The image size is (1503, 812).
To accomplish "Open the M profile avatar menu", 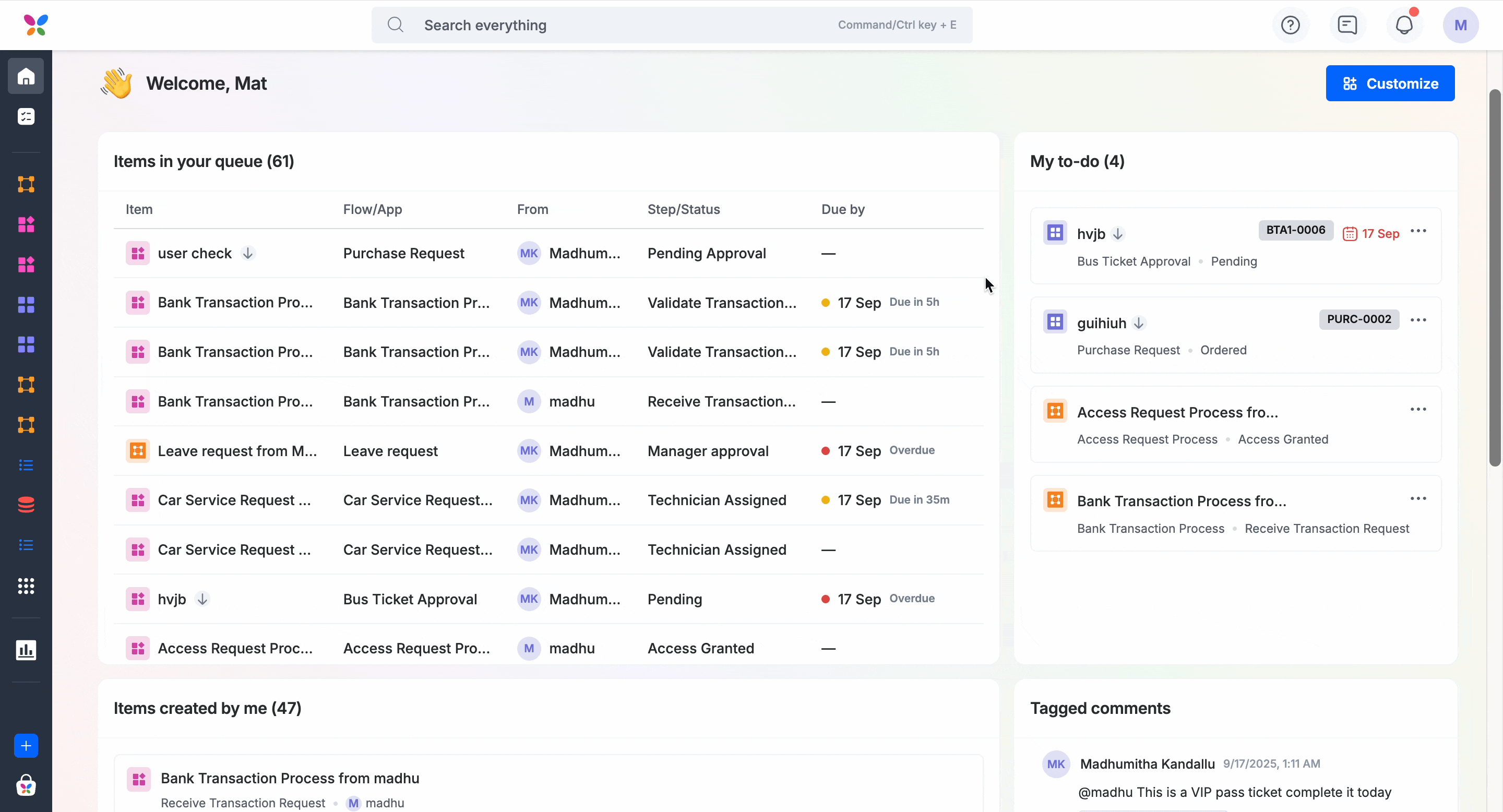I will (1460, 25).
